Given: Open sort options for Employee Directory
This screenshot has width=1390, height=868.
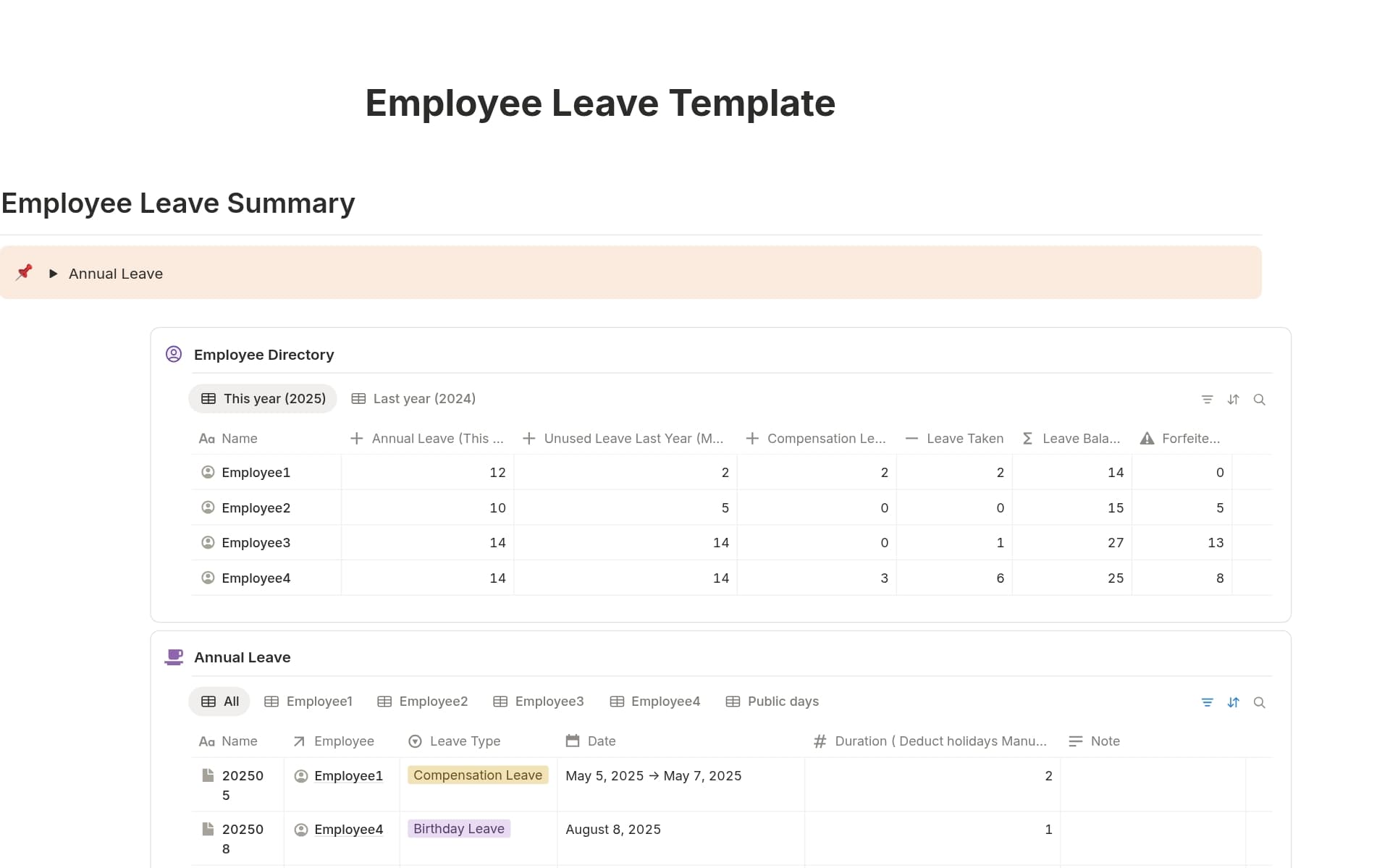Looking at the screenshot, I should pos(1234,399).
